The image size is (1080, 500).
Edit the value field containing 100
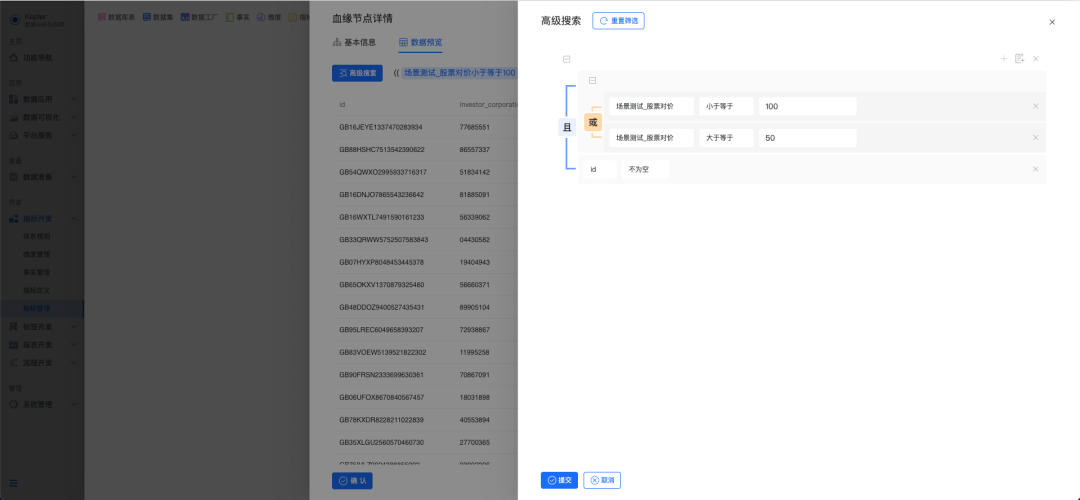807,106
